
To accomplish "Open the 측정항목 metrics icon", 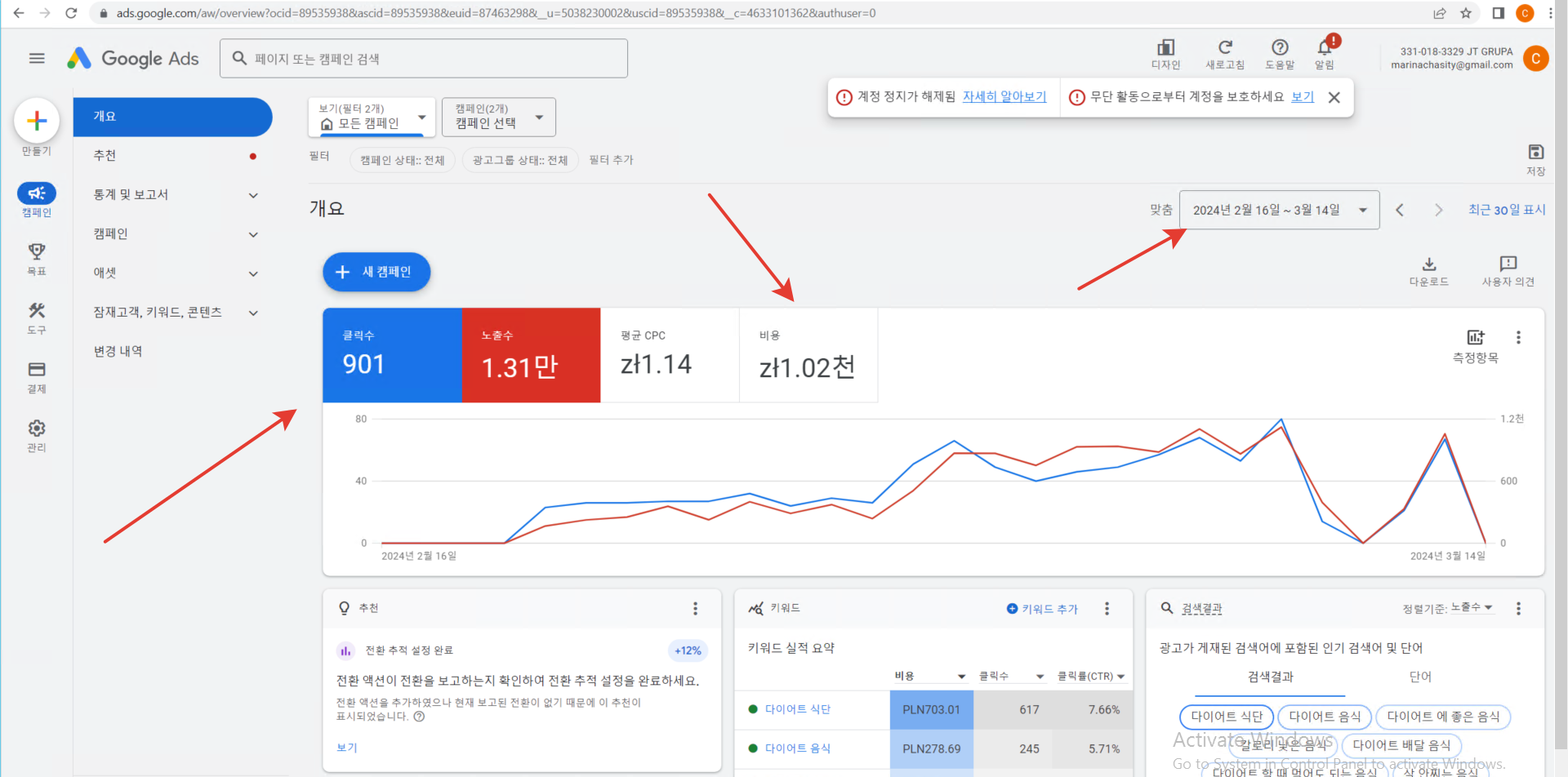I will click(1475, 337).
